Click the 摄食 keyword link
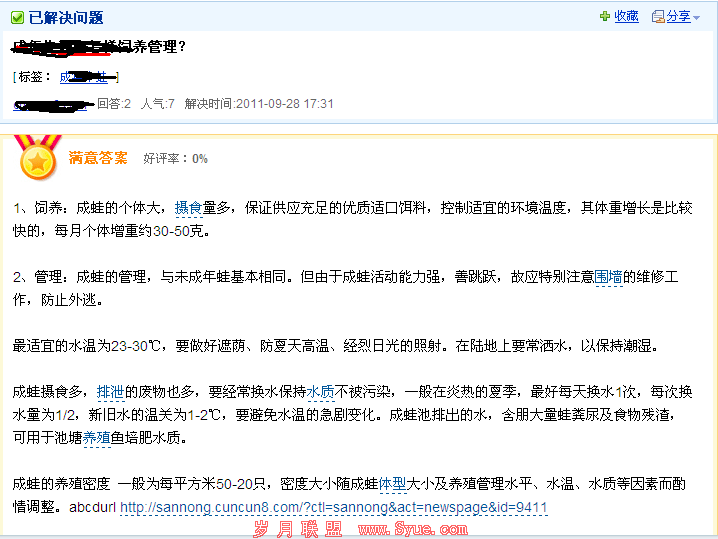This screenshot has height=539, width=718. 189,208
